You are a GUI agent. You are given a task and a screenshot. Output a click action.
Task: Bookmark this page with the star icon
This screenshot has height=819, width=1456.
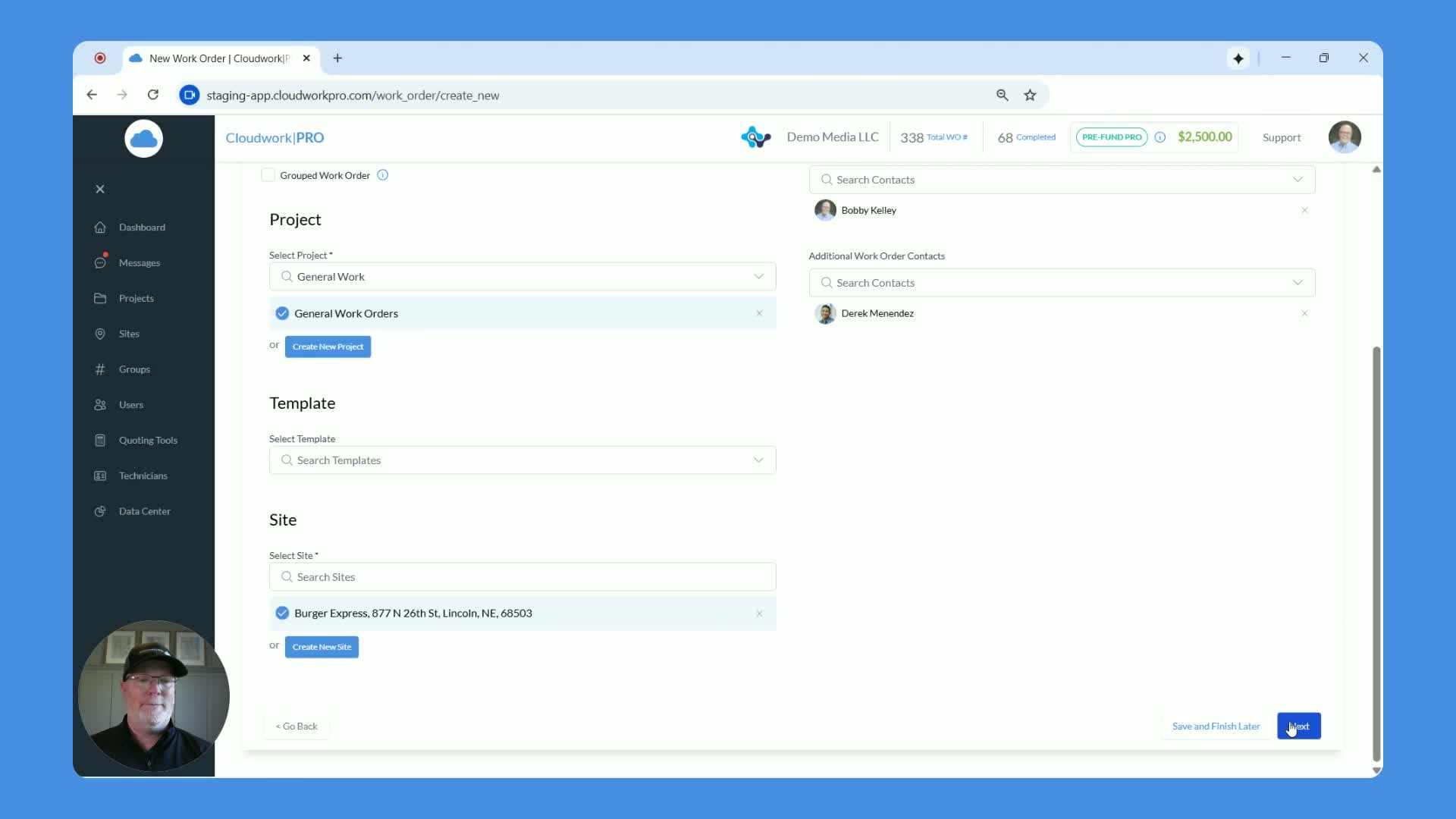pyautogui.click(x=1030, y=95)
